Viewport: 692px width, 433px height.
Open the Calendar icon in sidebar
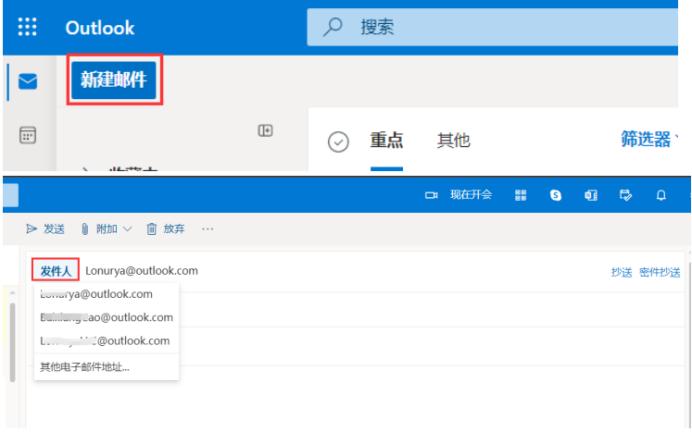point(28,135)
